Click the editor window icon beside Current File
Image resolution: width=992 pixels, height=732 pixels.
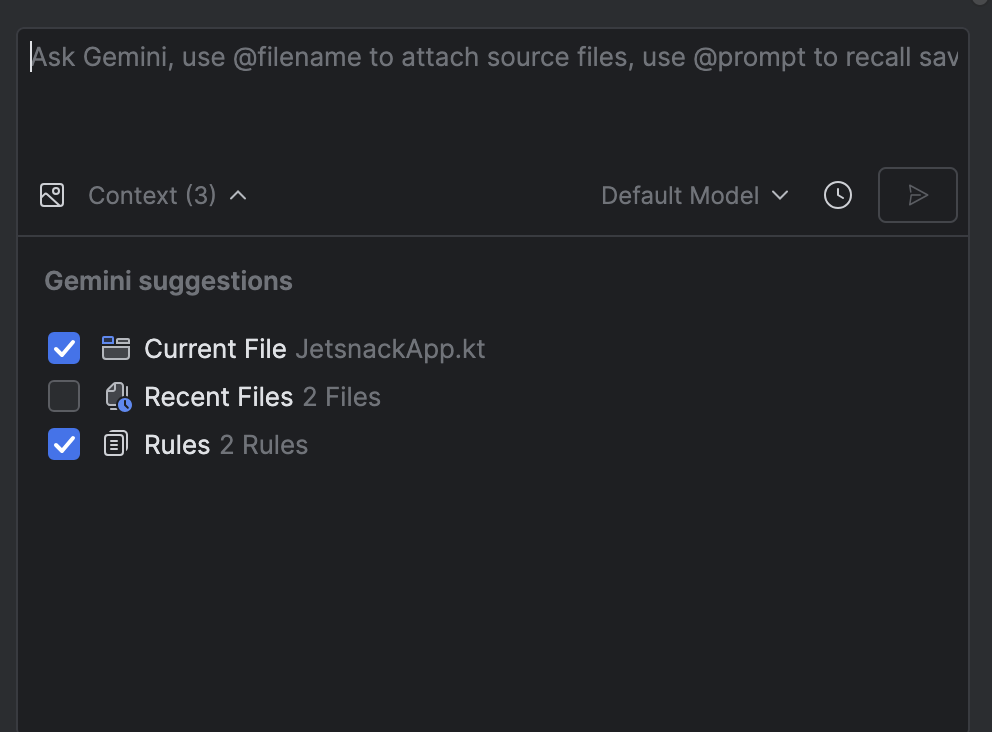(x=115, y=348)
